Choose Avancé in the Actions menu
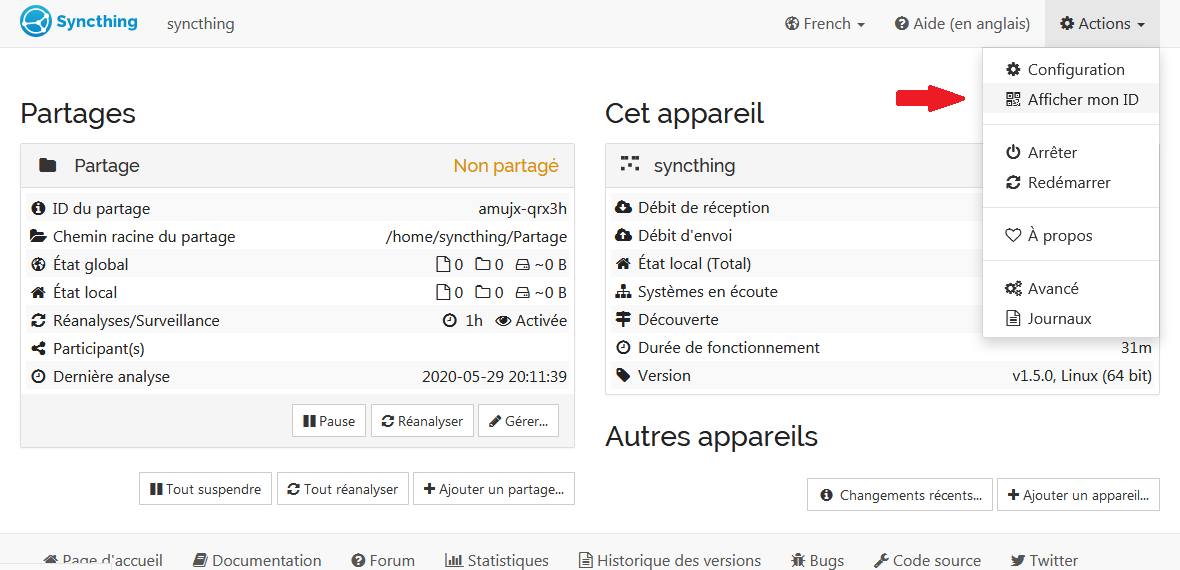Viewport: 1180px width, 570px height. (1052, 288)
